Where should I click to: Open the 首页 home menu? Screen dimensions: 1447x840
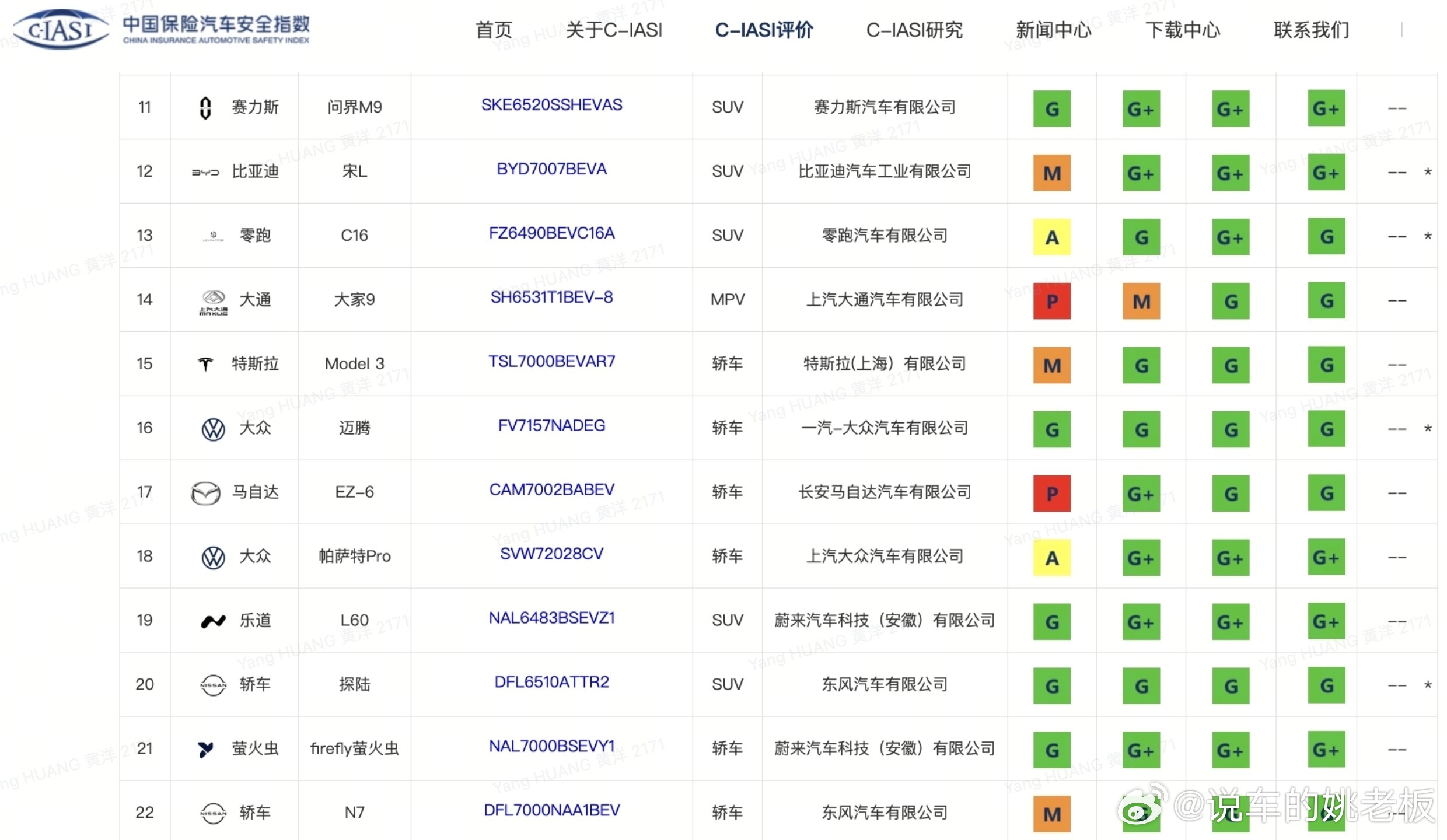click(494, 30)
